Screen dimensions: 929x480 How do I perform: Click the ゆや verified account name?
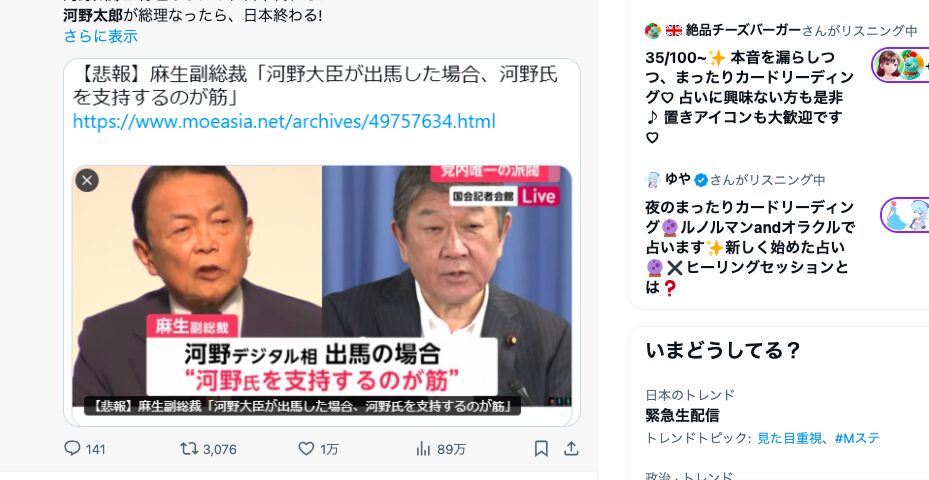point(677,179)
